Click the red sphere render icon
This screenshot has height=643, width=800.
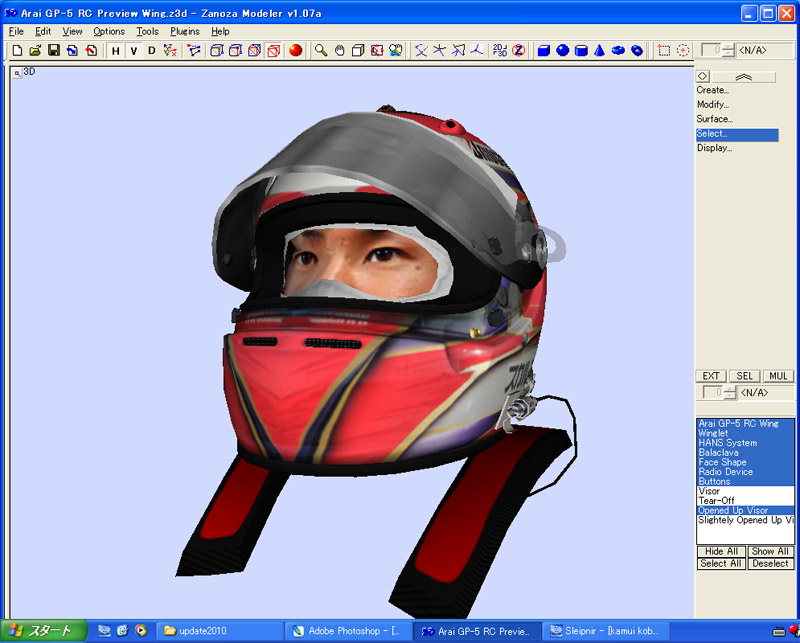pyautogui.click(x=295, y=50)
